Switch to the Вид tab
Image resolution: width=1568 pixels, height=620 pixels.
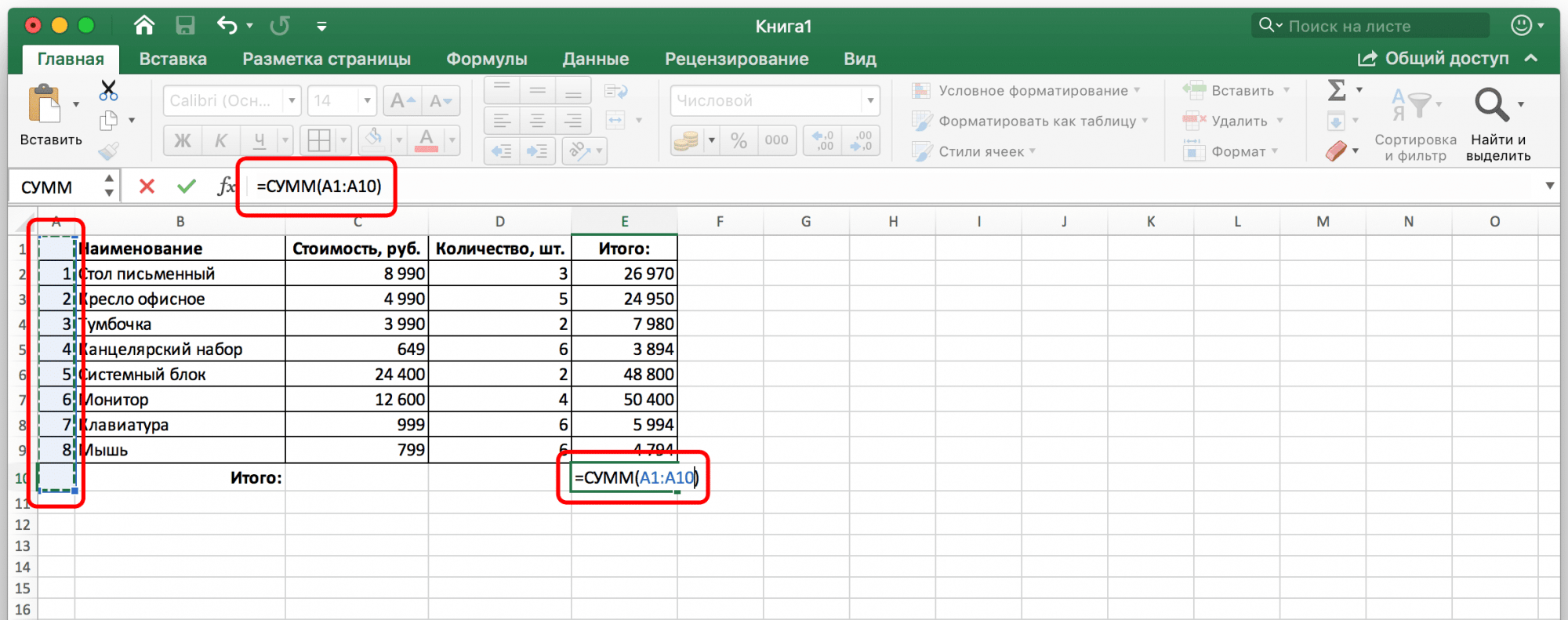click(860, 59)
